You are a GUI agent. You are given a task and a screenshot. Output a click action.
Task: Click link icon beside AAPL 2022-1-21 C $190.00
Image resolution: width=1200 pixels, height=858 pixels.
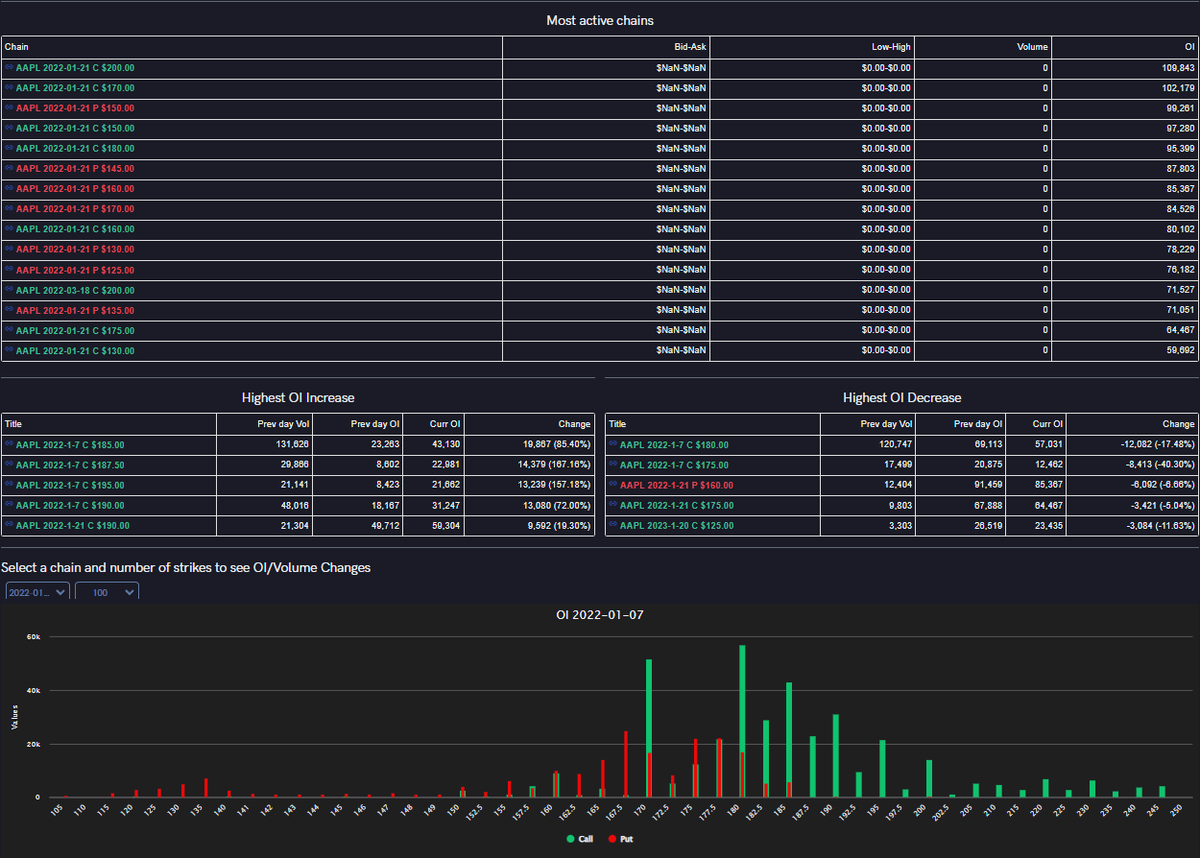(9, 525)
